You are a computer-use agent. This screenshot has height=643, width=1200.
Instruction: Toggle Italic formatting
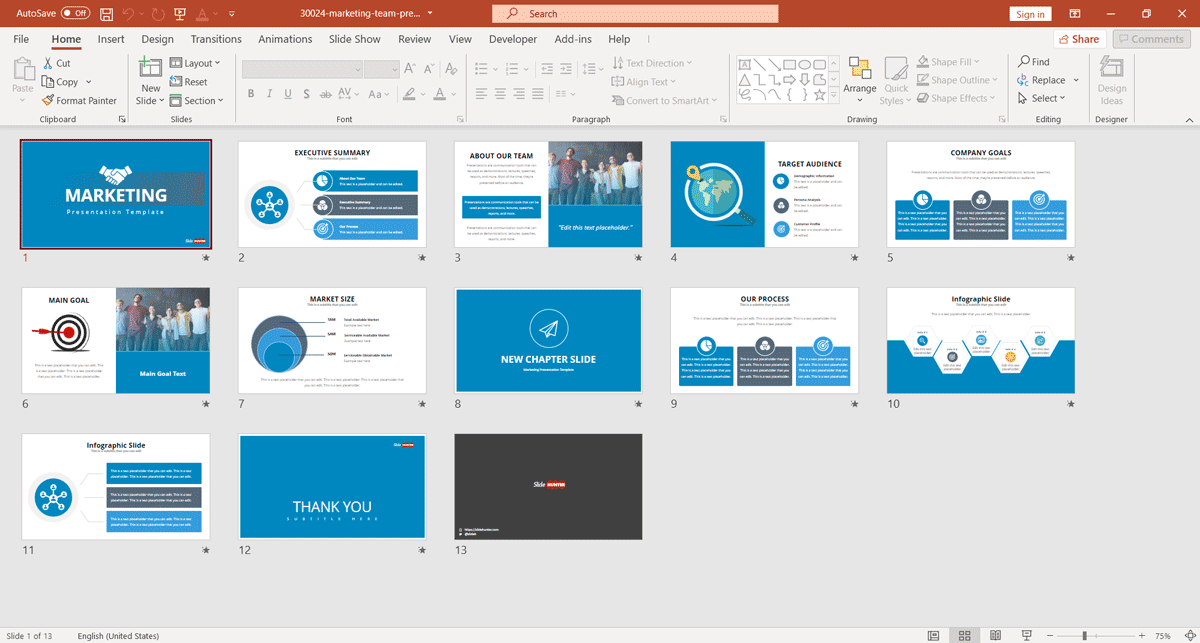coord(270,94)
